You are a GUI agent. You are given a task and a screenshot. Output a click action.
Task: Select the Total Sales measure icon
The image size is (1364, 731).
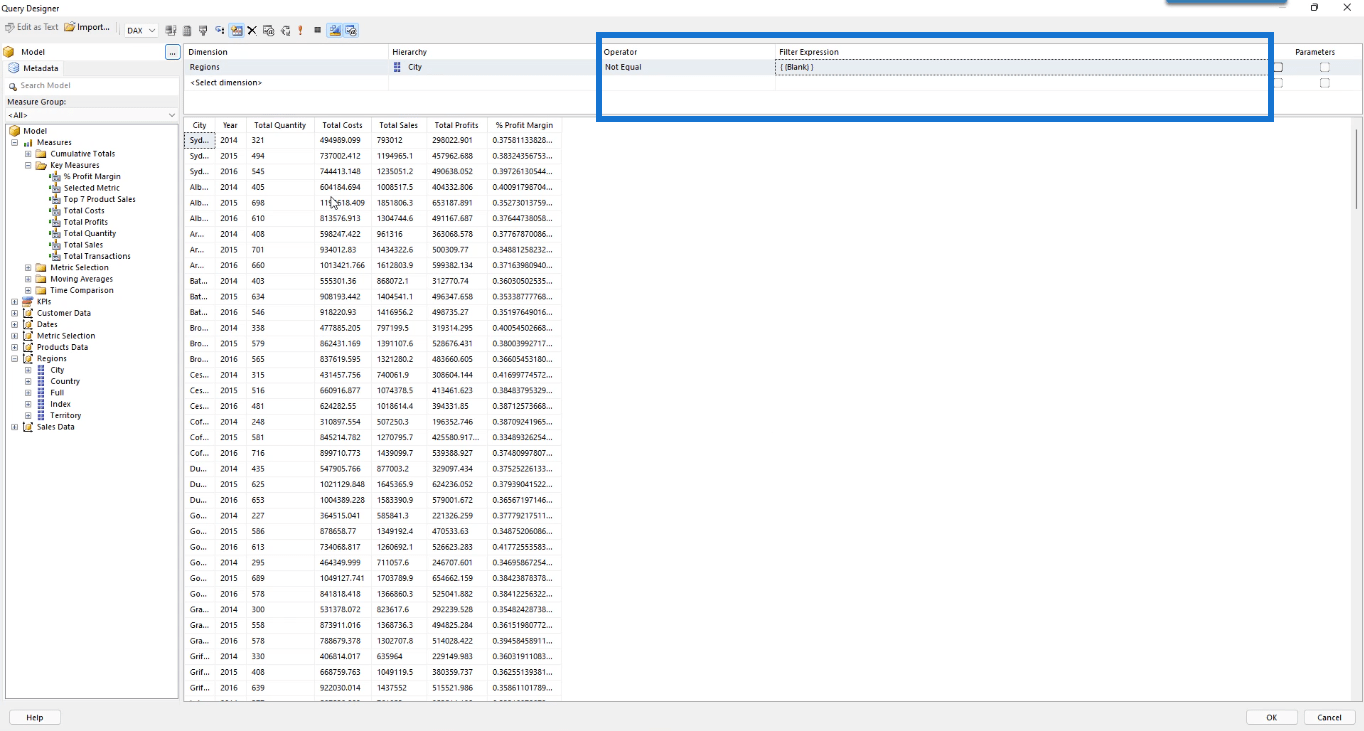click(x=55, y=245)
